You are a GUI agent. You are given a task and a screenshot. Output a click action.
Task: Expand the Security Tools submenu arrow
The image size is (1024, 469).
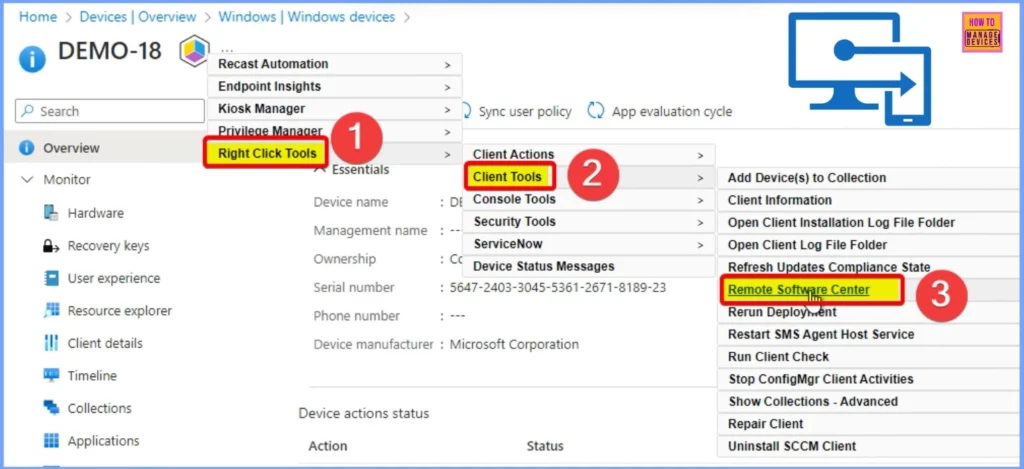coord(700,223)
